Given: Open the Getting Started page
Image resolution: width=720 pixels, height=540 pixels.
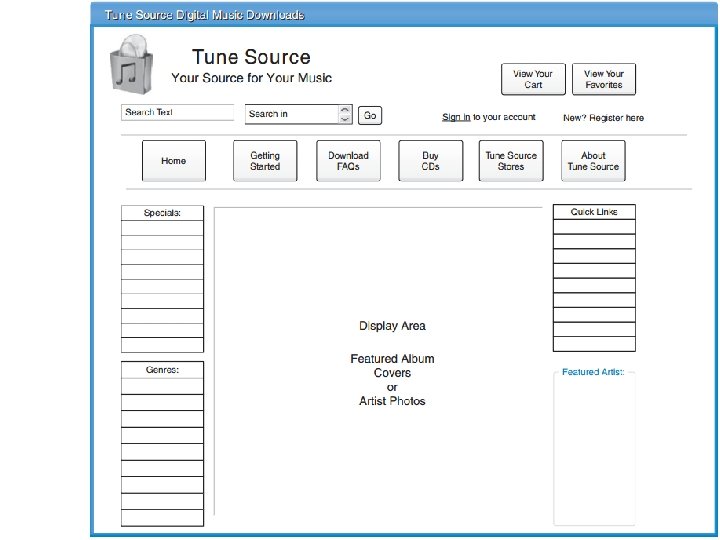Looking at the screenshot, I should tap(265, 161).
